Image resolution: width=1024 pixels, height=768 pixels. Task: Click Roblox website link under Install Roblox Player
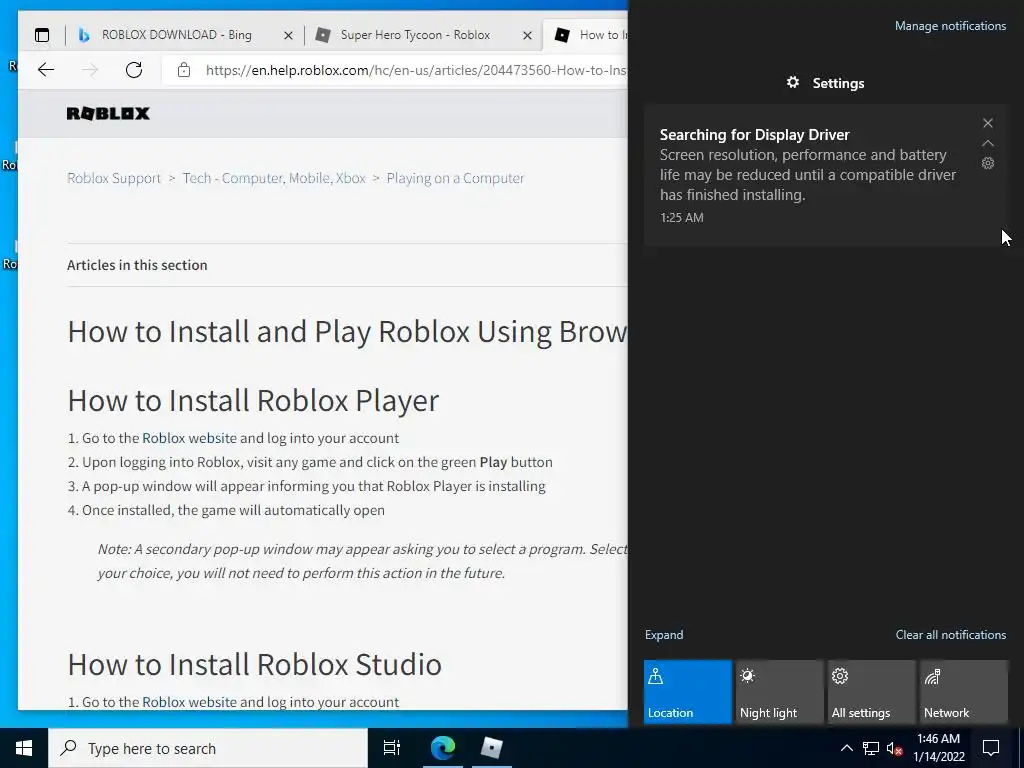[189, 438]
